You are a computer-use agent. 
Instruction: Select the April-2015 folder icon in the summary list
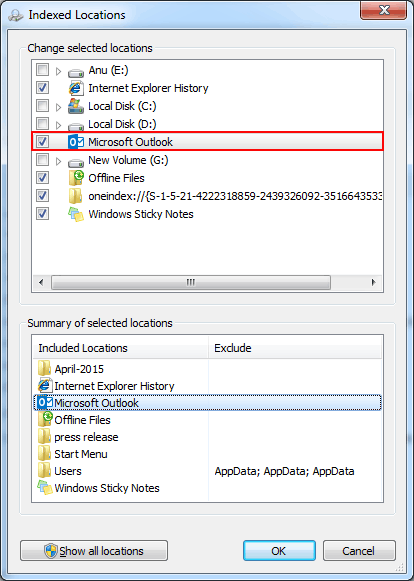pyautogui.click(x=44, y=369)
